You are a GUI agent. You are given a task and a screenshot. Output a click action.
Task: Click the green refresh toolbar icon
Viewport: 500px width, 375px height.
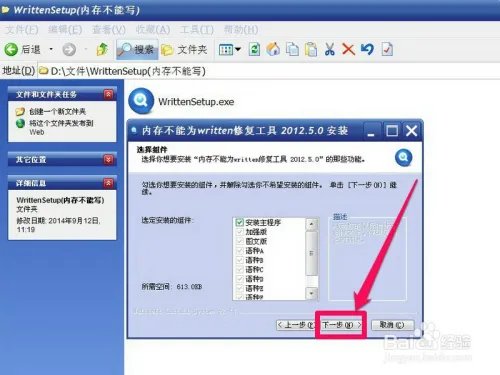click(254, 50)
